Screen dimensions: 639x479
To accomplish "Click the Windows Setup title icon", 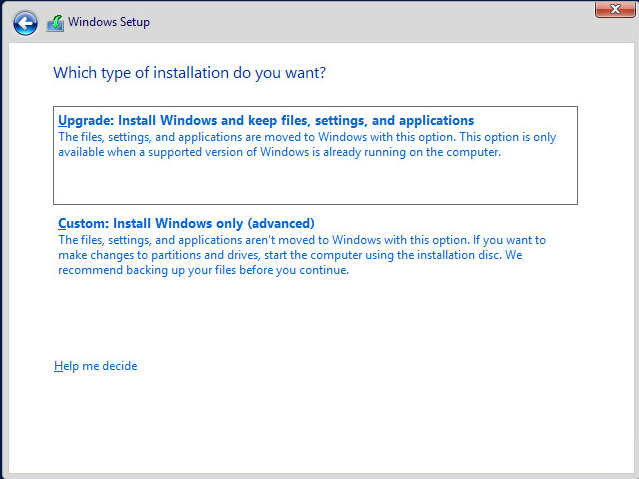I will click(x=55, y=23).
